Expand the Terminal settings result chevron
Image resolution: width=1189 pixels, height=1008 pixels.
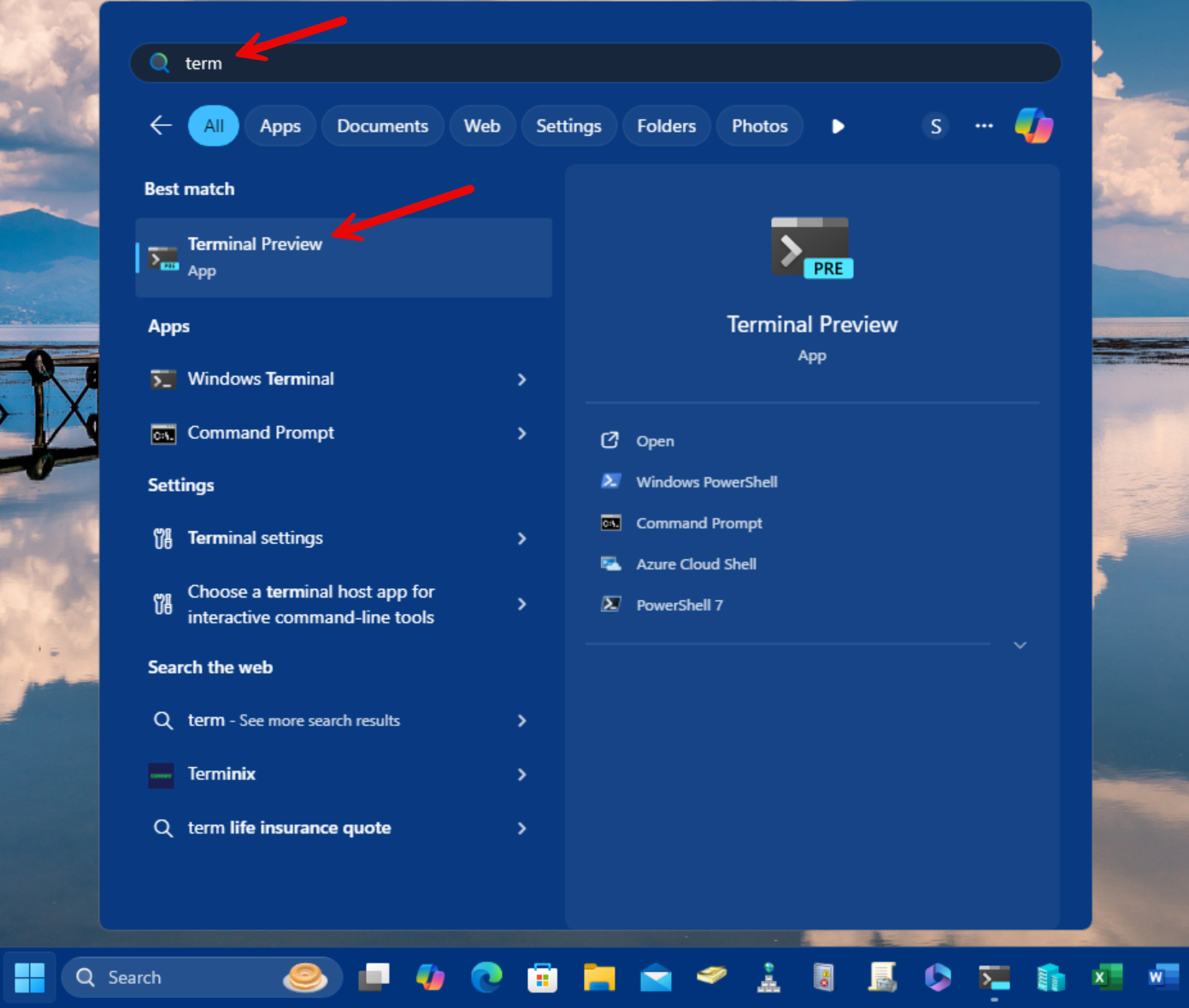click(521, 539)
